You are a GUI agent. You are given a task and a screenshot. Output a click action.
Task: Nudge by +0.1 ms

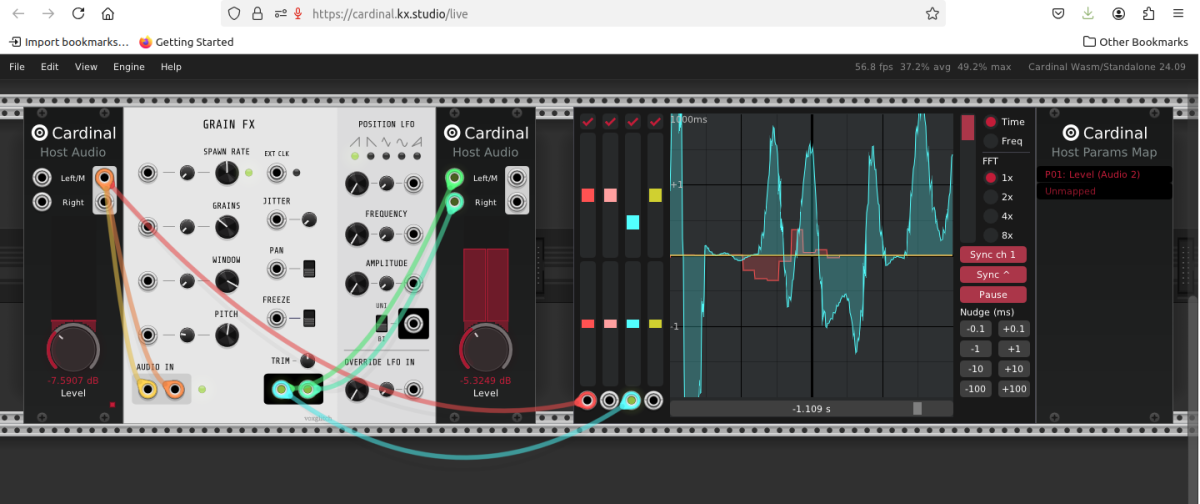click(1013, 329)
